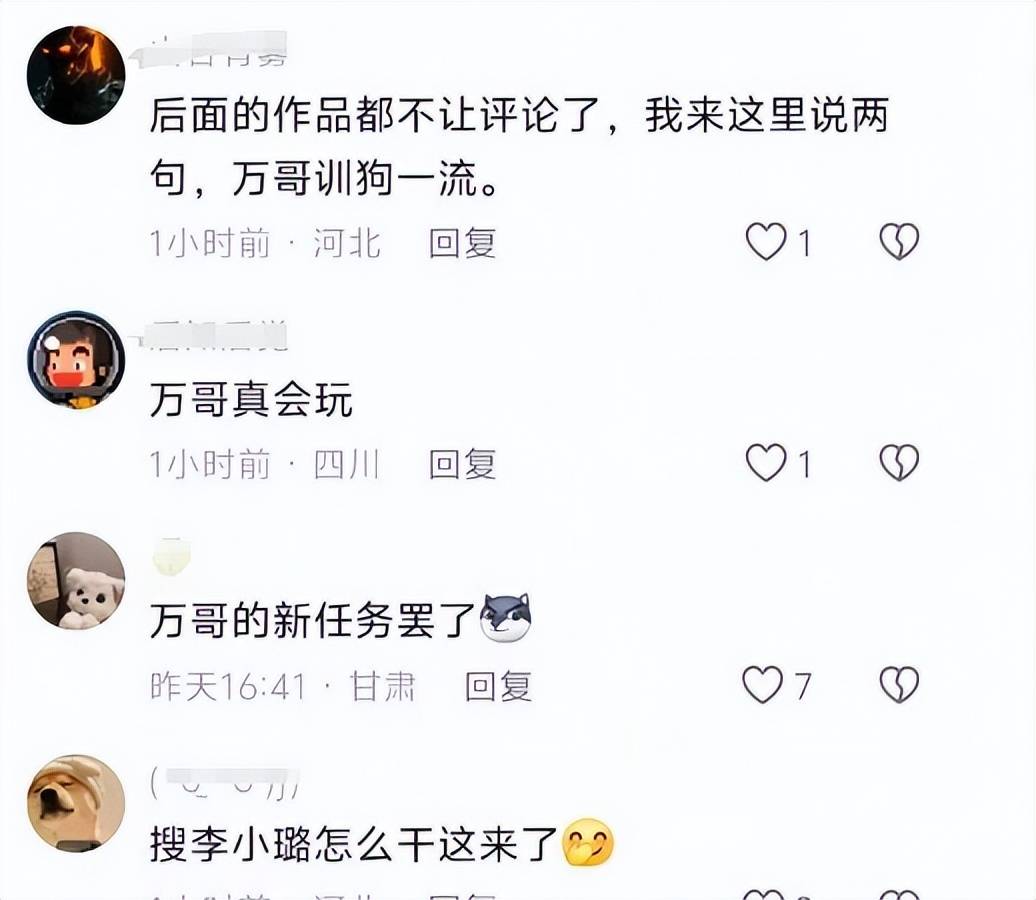Image resolution: width=1036 pixels, height=900 pixels.
Task: Select the laughing emoji after 怎么干这来了
Action: [x=587, y=842]
